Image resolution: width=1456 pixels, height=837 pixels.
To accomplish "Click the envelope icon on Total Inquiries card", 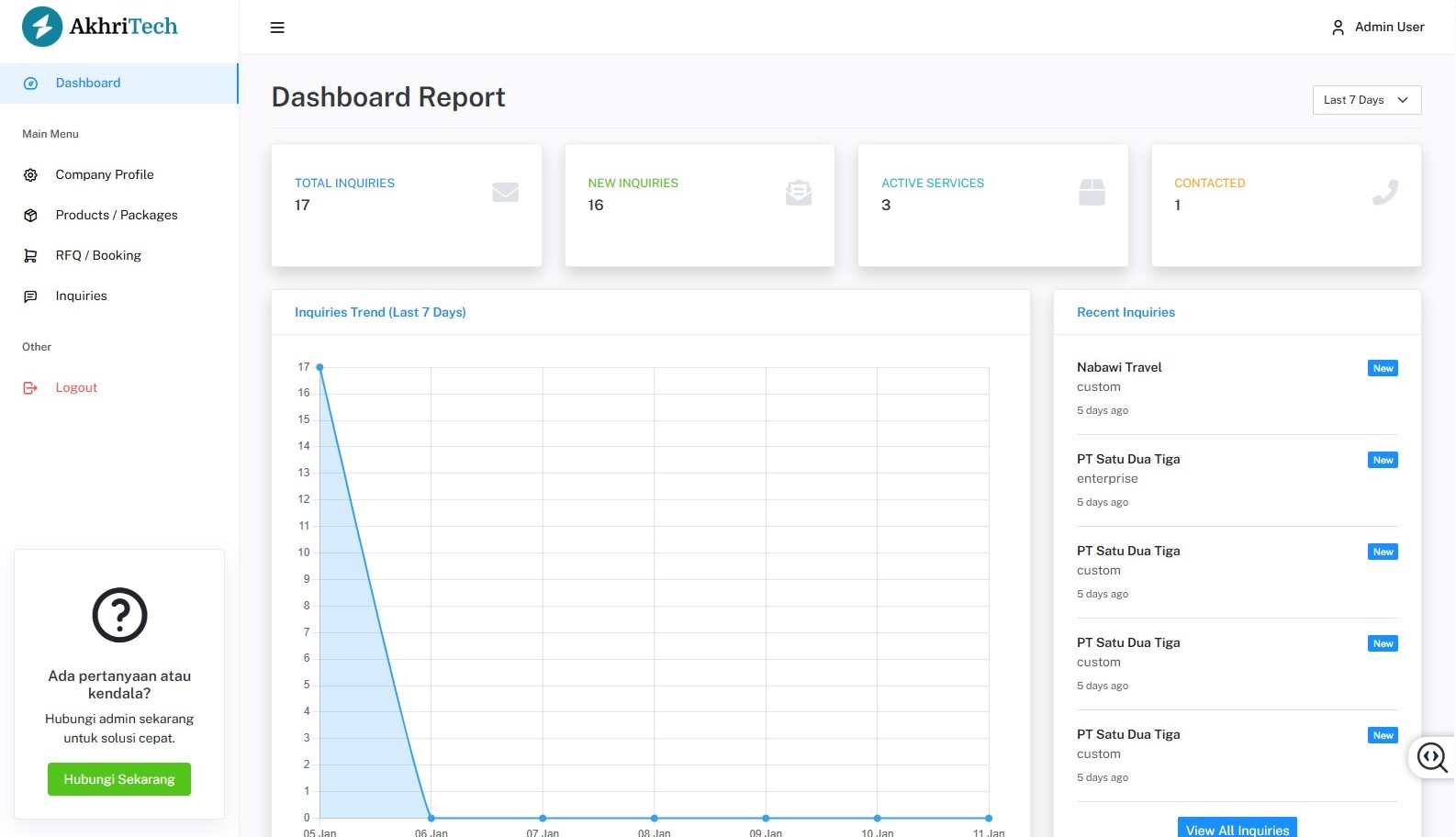I will tap(505, 192).
